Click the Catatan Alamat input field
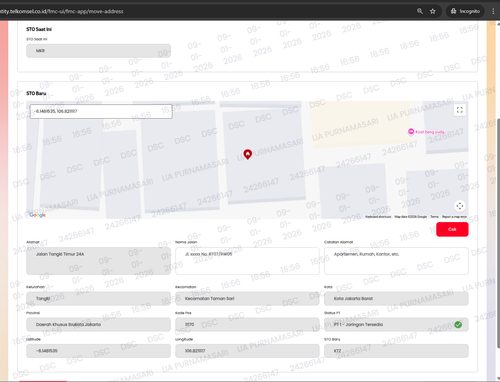Viewport: 500px width, 382px height. (396, 261)
